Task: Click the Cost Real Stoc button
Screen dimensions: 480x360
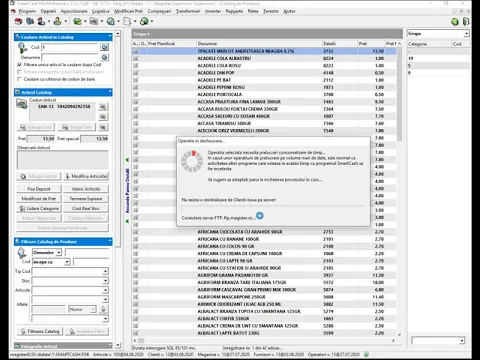Action: (x=86, y=208)
